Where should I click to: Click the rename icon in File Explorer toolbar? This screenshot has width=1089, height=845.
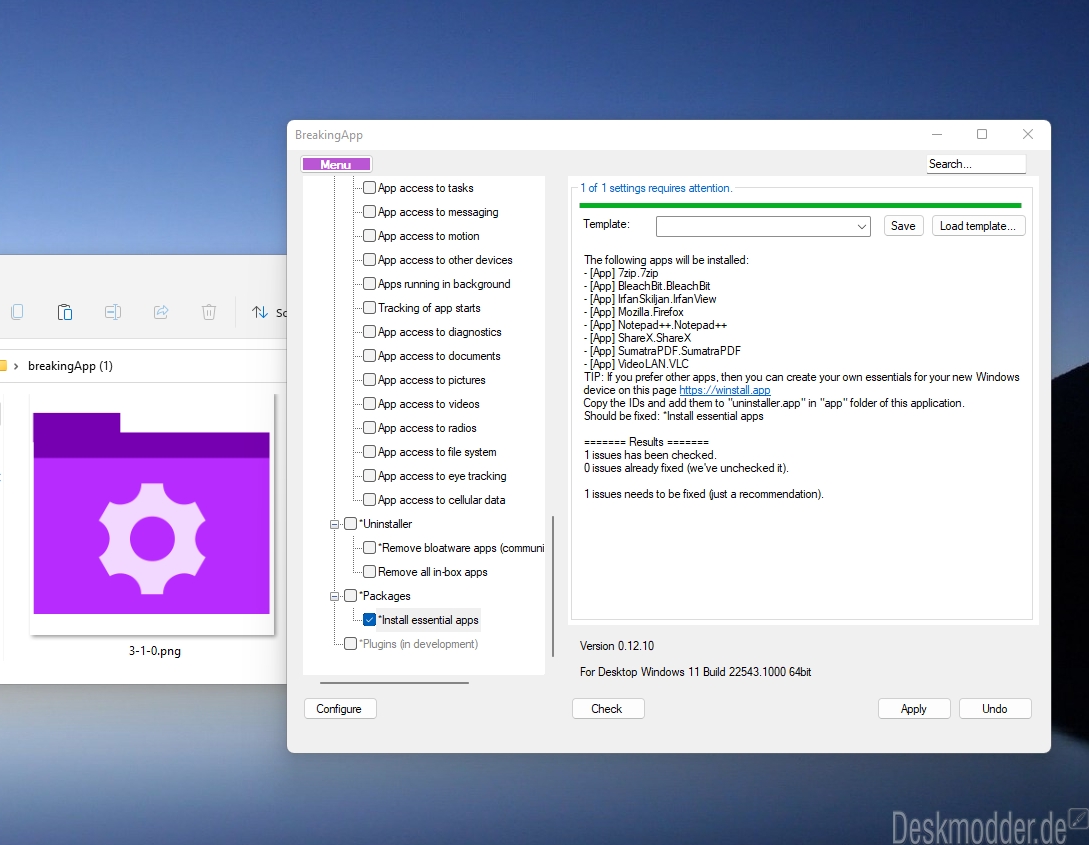tap(113, 312)
